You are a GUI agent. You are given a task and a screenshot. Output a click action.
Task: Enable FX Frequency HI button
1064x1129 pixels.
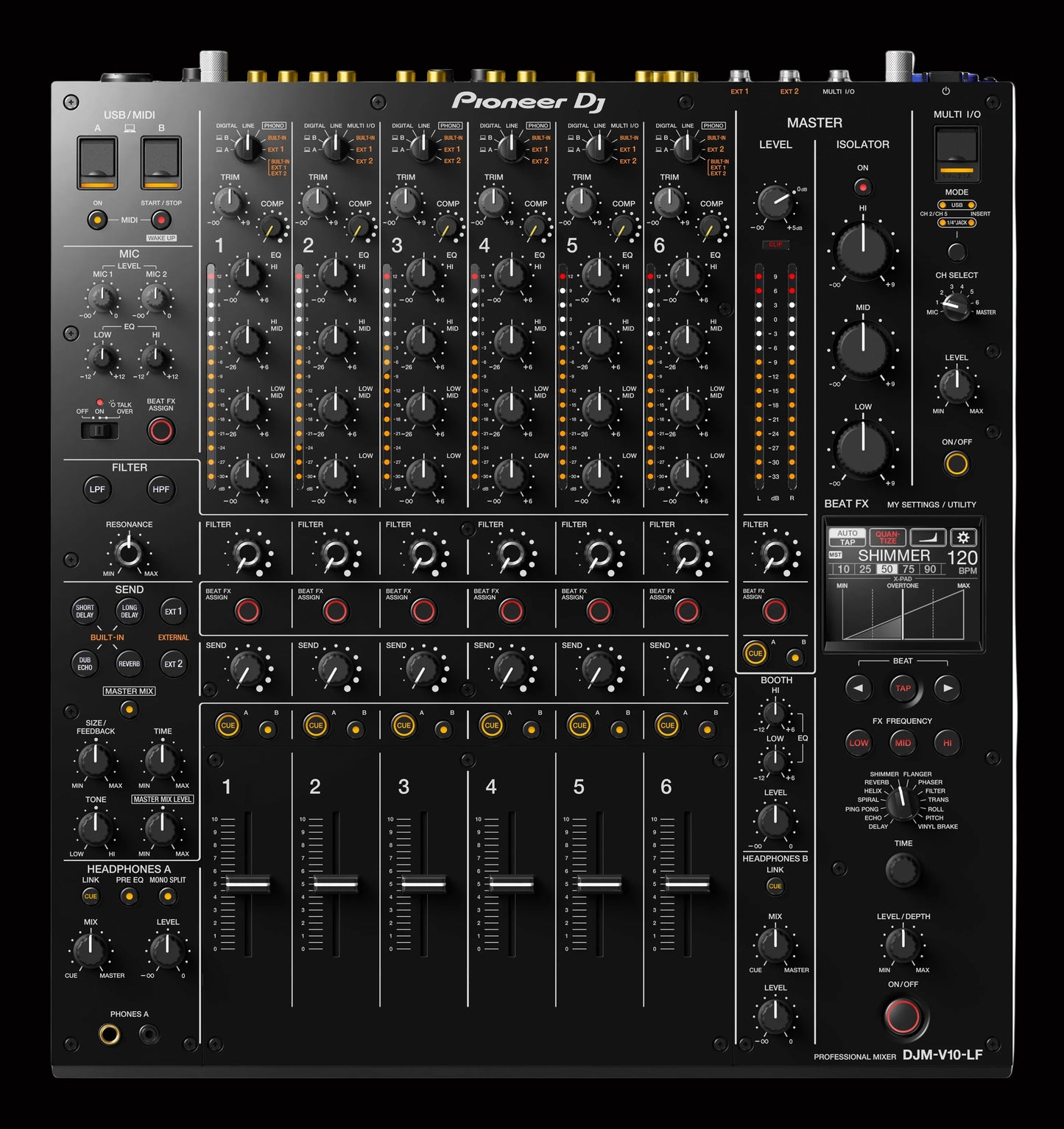(x=948, y=742)
